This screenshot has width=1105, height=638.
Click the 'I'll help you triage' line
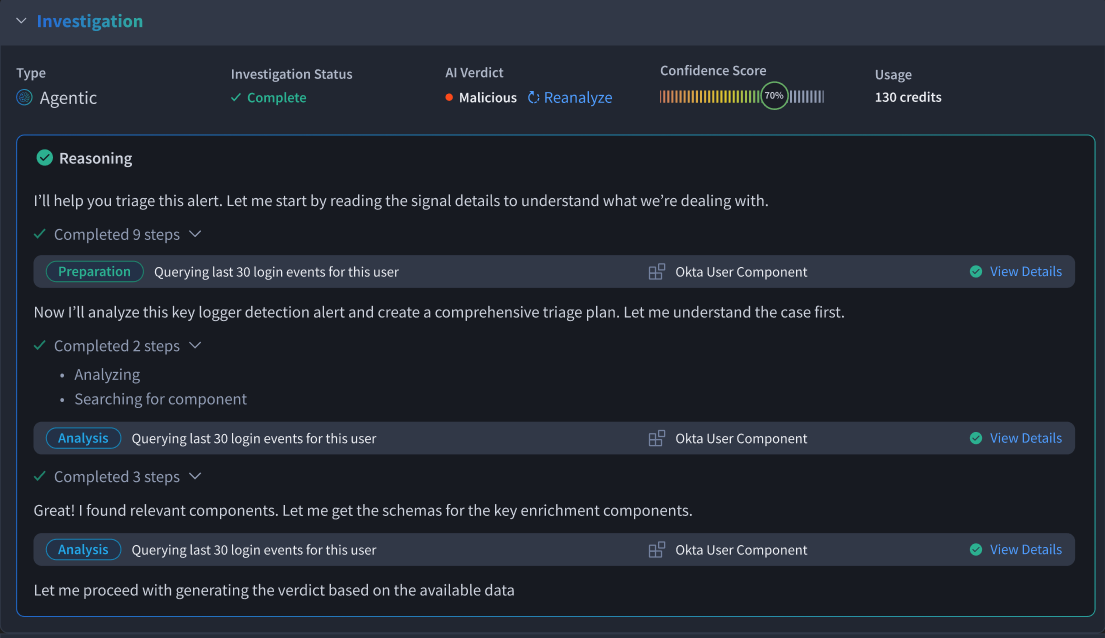(x=401, y=201)
